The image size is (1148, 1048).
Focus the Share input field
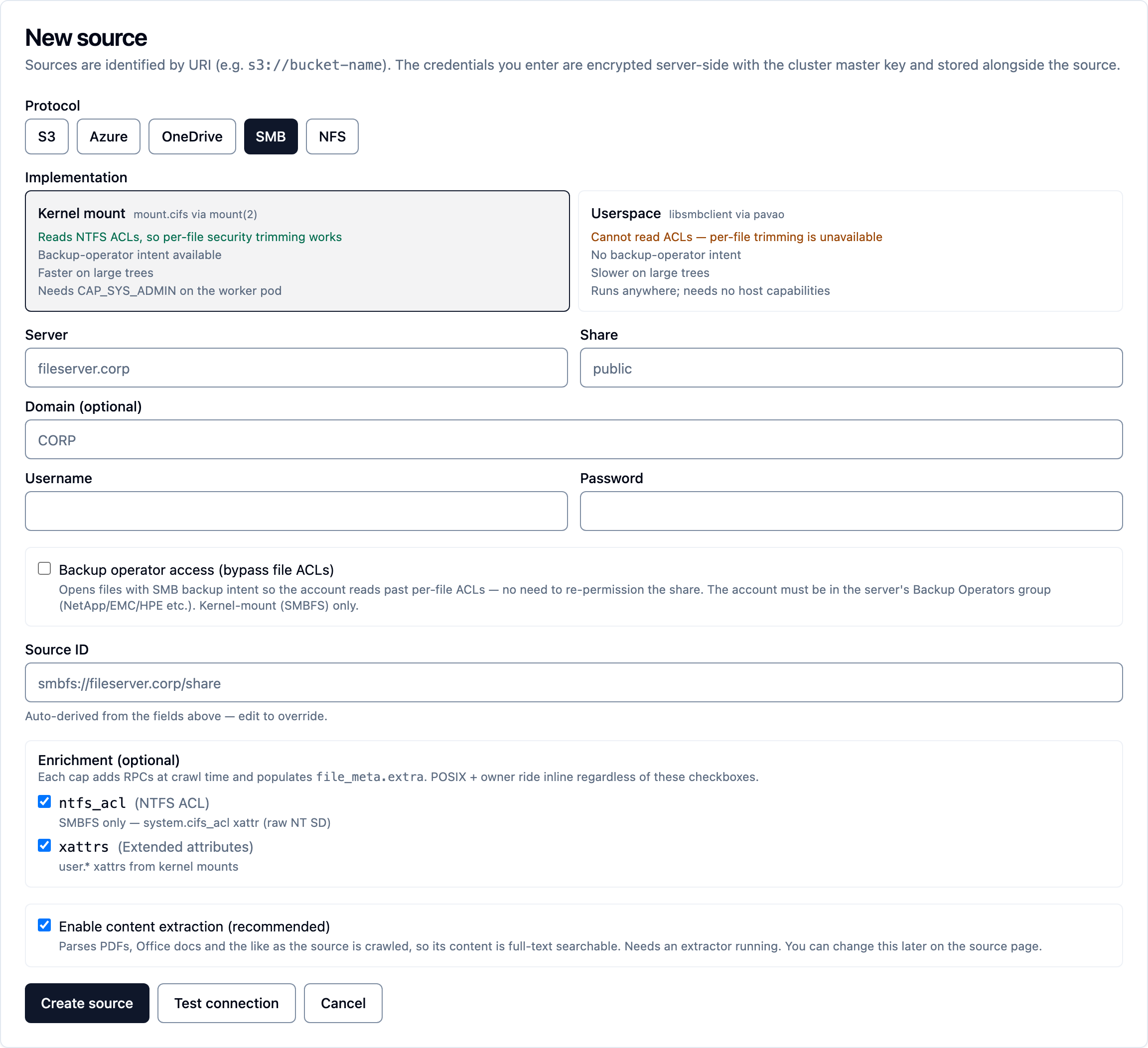pos(851,368)
